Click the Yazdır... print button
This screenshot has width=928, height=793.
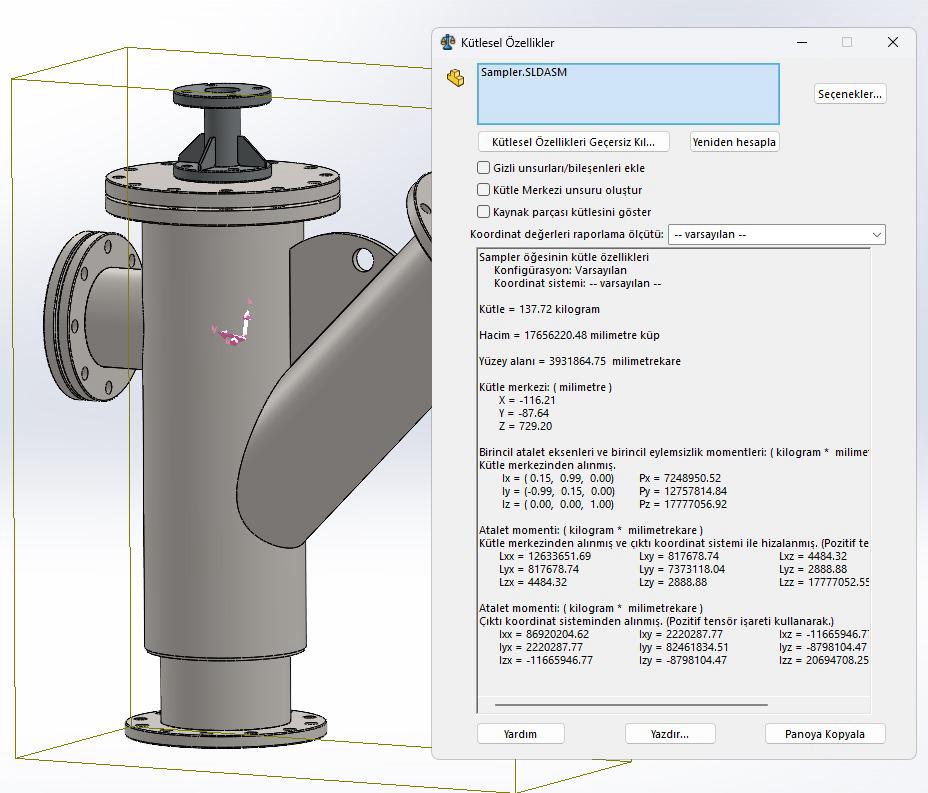(670, 734)
